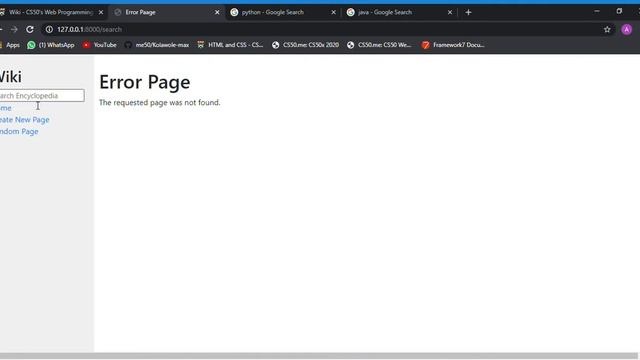Focus the Search Encyclopedia input field
The image size is (640, 360).
[42, 96]
